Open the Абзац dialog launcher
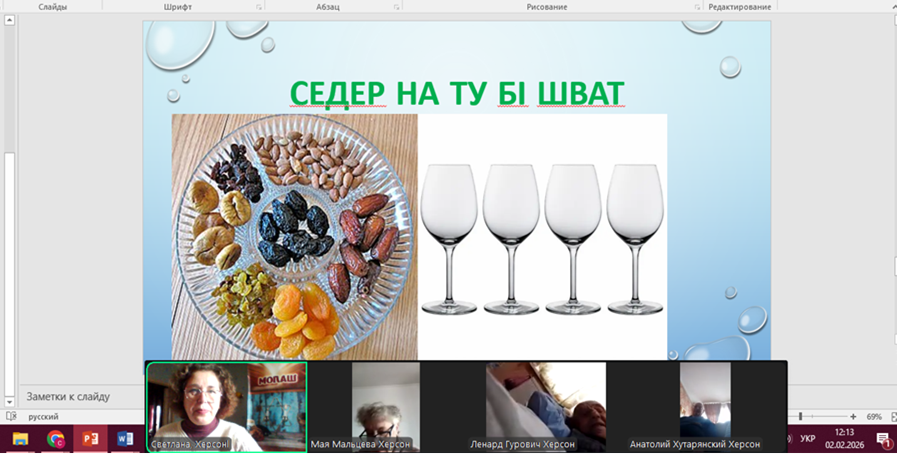Screen dimensions: 897x456 coord(396,7)
